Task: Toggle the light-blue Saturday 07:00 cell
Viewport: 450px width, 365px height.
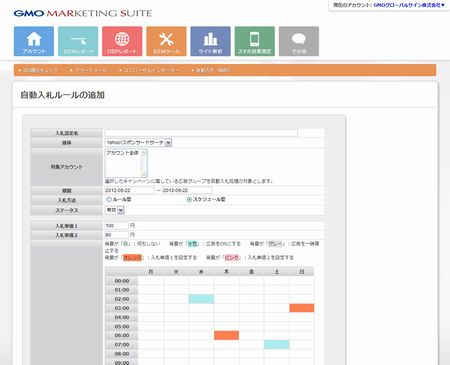Action: [x=277, y=344]
